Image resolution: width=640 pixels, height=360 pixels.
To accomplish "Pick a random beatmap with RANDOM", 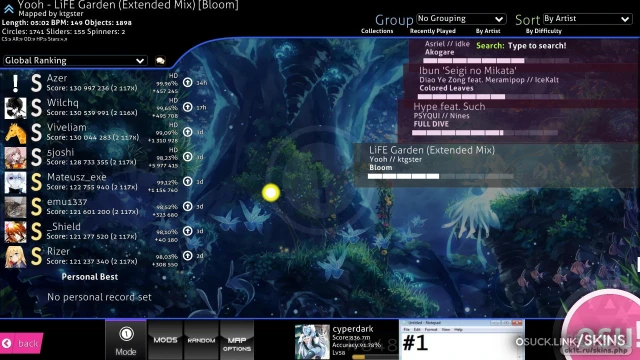I will point(201,340).
